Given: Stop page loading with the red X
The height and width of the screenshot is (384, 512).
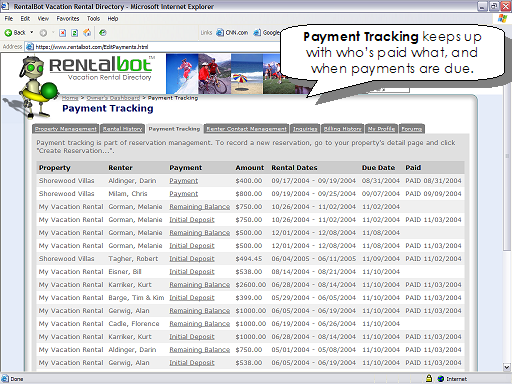Looking at the screenshot, I should pyautogui.click(x=62, y=33).
